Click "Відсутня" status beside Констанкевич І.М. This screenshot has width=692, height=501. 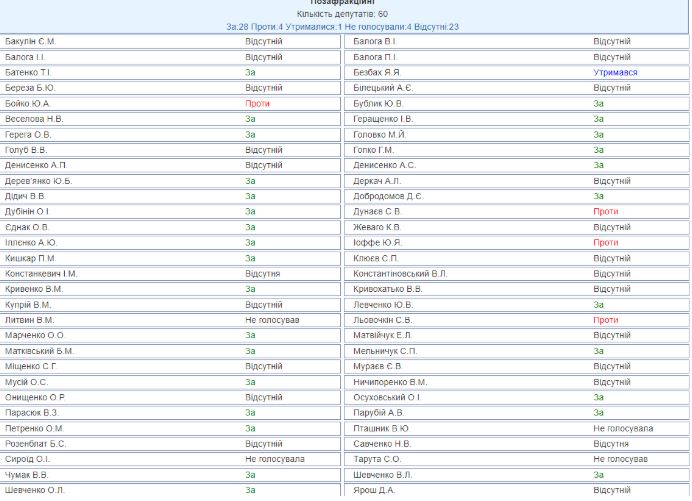pos(262,274)
